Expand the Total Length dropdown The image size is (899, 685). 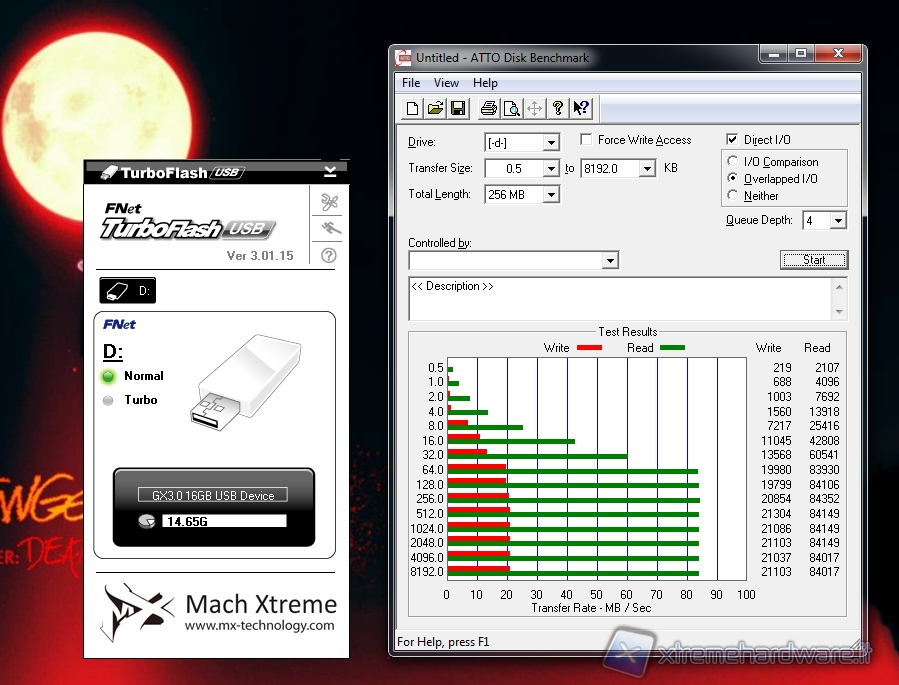coord(550,195)
